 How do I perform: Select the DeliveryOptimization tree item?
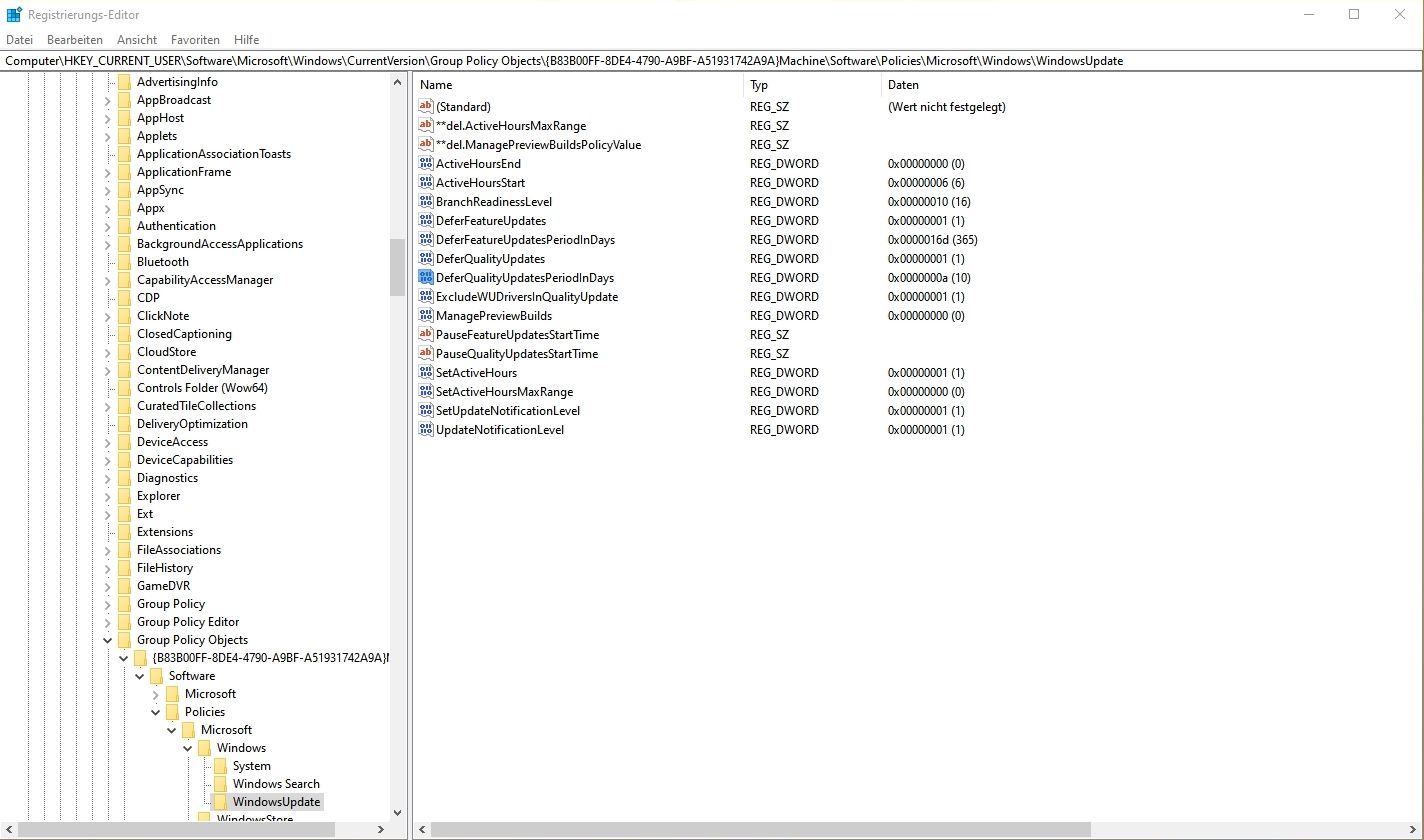[192, 424]
